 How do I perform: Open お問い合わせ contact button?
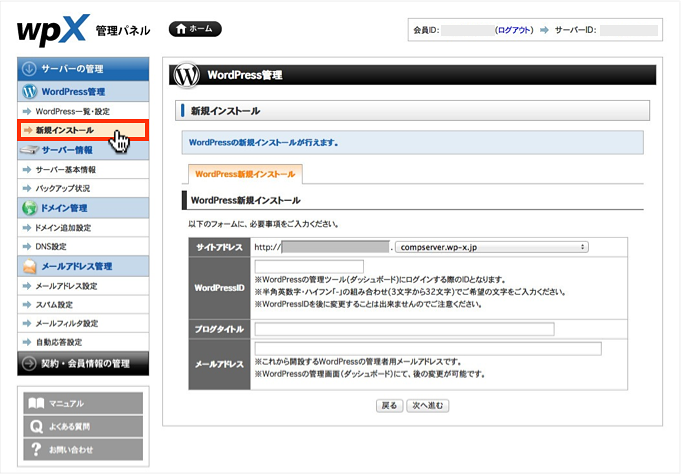tap(83, 449)
